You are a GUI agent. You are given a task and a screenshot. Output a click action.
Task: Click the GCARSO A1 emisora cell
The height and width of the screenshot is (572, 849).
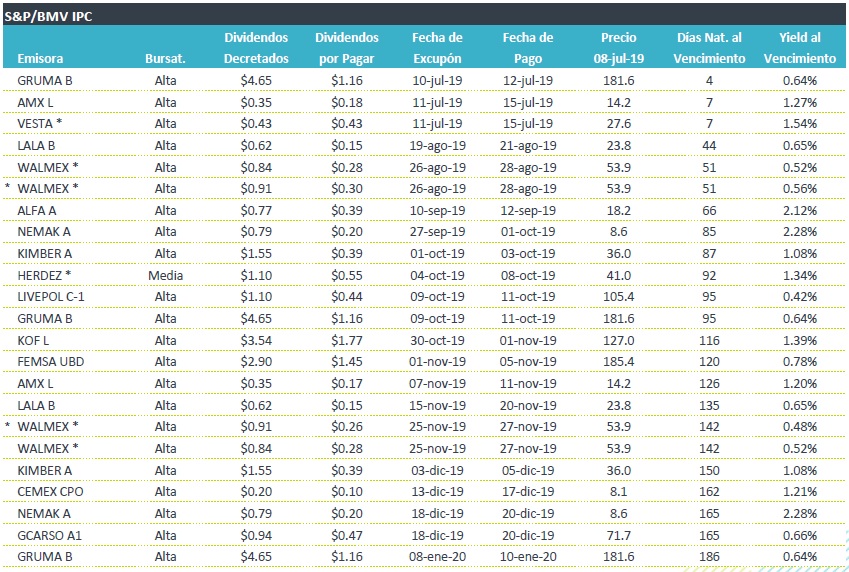pos(49,535)
